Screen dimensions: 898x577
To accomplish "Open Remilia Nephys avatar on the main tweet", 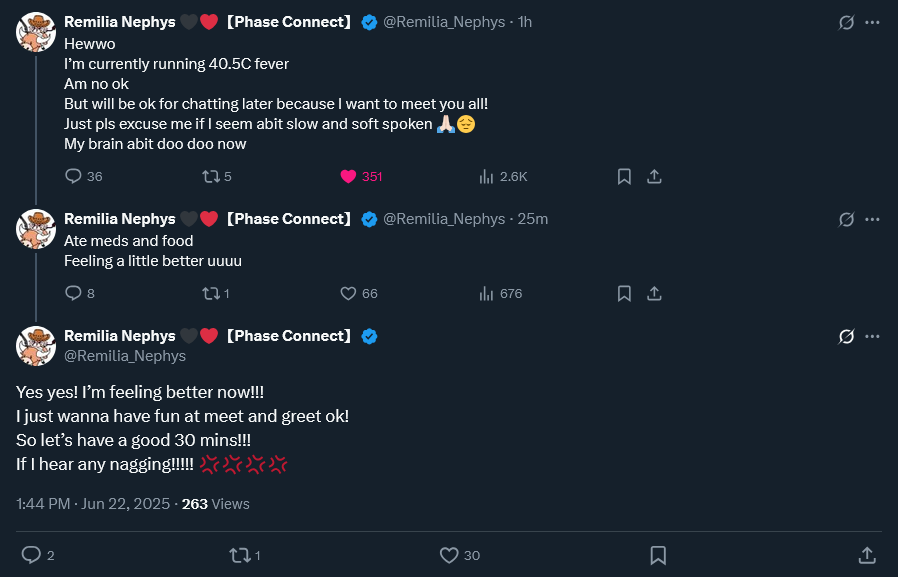I will click(x=36, y=345).
